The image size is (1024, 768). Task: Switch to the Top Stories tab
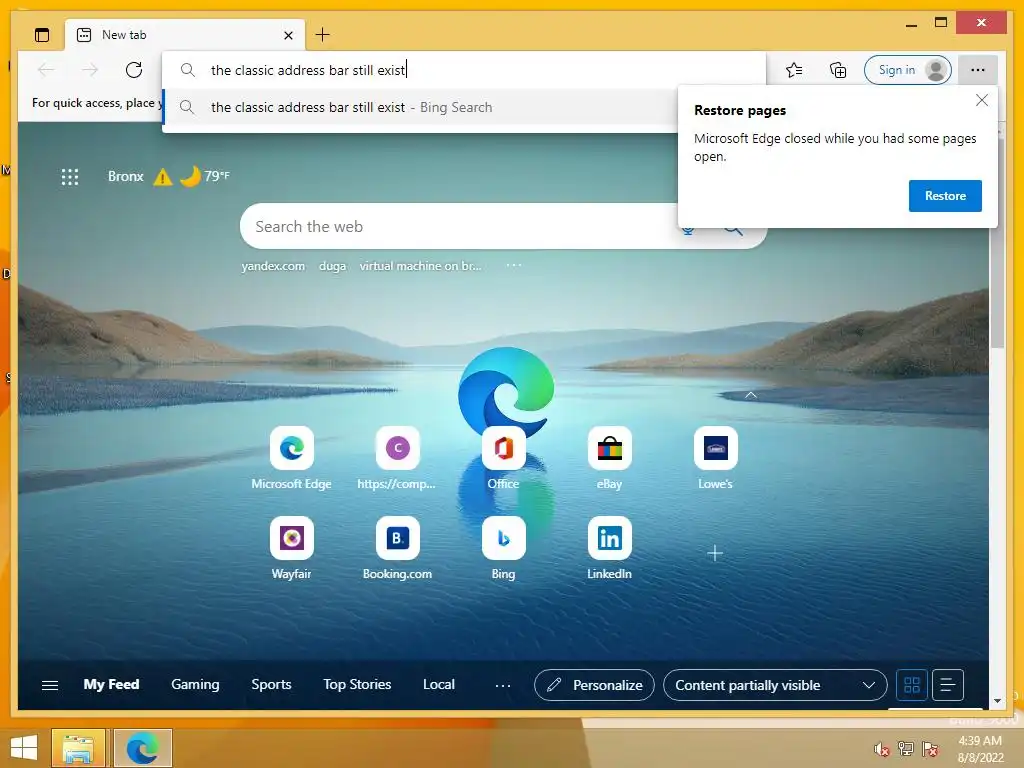[x=357, y=684]
